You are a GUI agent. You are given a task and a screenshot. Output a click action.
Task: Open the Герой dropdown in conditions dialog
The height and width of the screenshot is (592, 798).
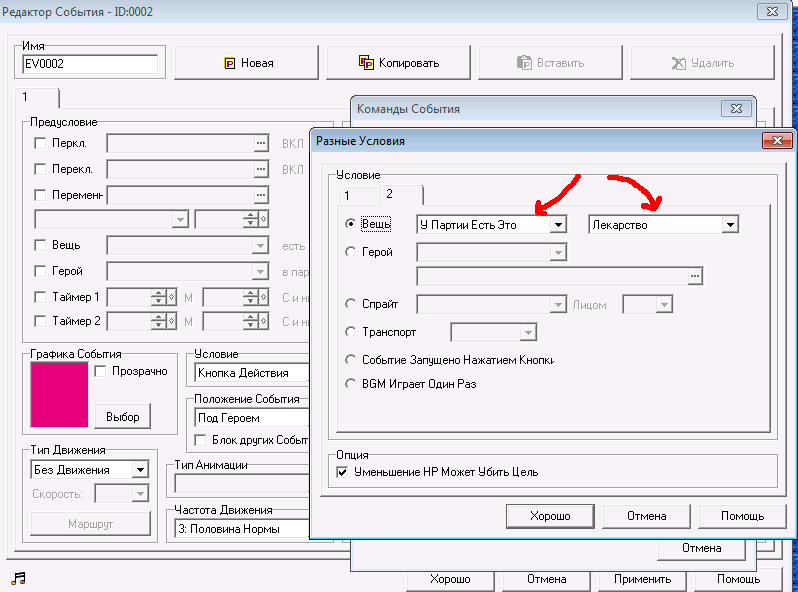[x=492, y=252]
